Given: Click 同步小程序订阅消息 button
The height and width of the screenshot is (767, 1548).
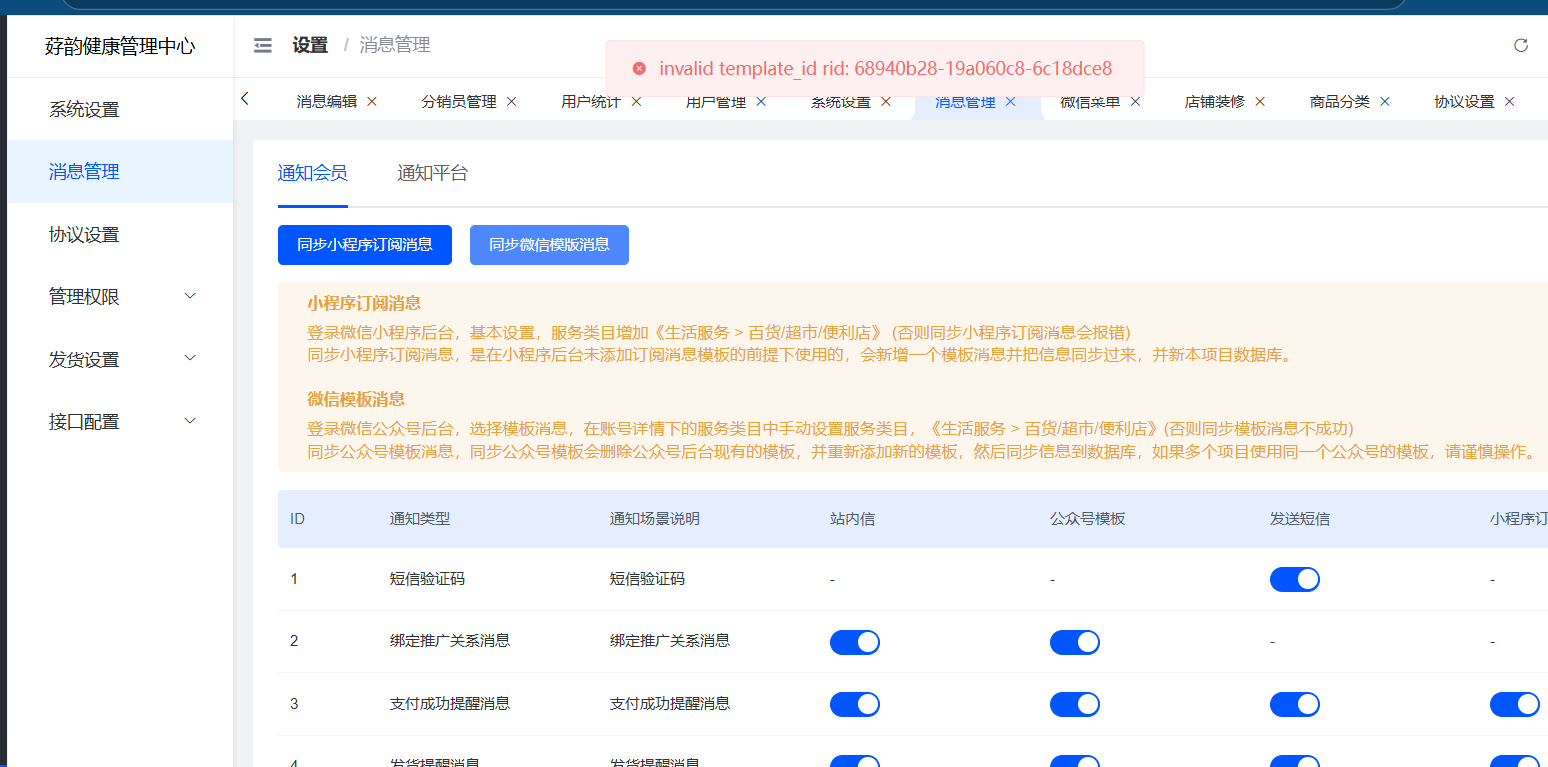Looking at the screenshot, I should point(365,245).
